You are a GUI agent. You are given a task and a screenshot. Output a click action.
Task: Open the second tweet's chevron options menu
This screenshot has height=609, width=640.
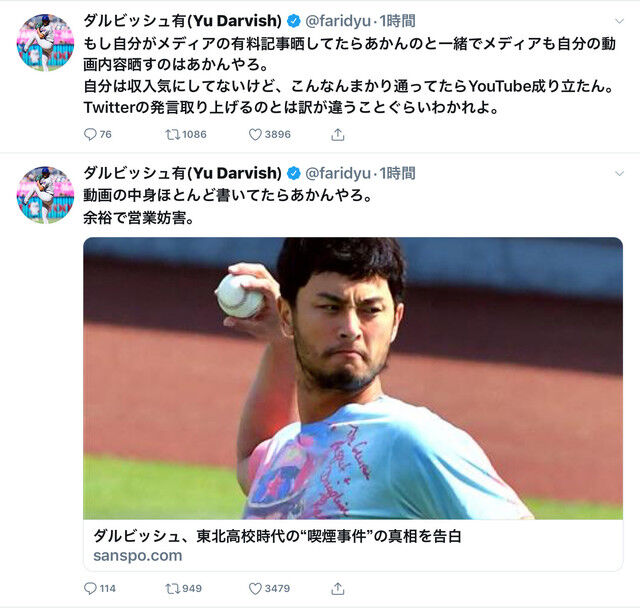point(619,173)
